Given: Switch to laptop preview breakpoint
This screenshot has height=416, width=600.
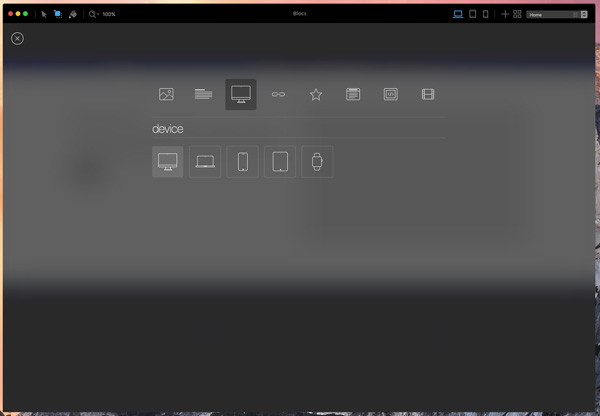Looking at the screenshot, I should point(458,14).
